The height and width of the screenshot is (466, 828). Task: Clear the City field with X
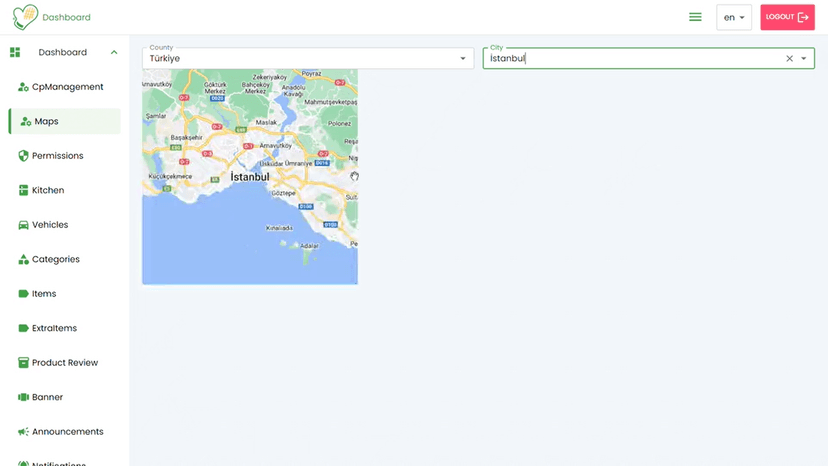[x=789, y=59]
